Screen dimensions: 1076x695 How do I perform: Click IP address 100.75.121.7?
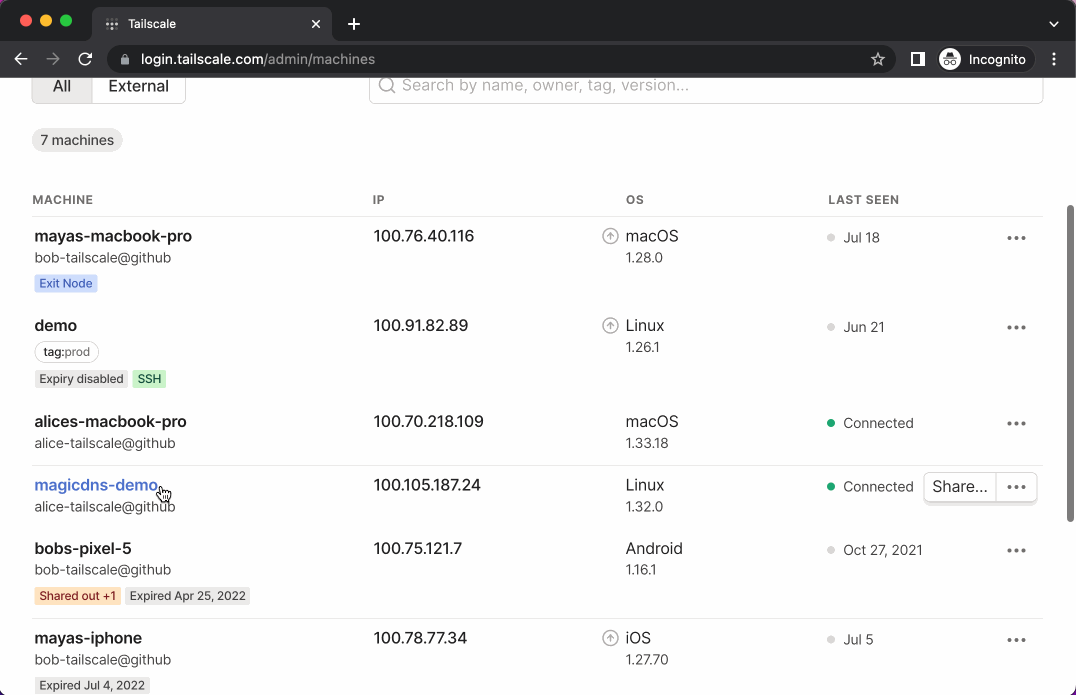(418, 548)
